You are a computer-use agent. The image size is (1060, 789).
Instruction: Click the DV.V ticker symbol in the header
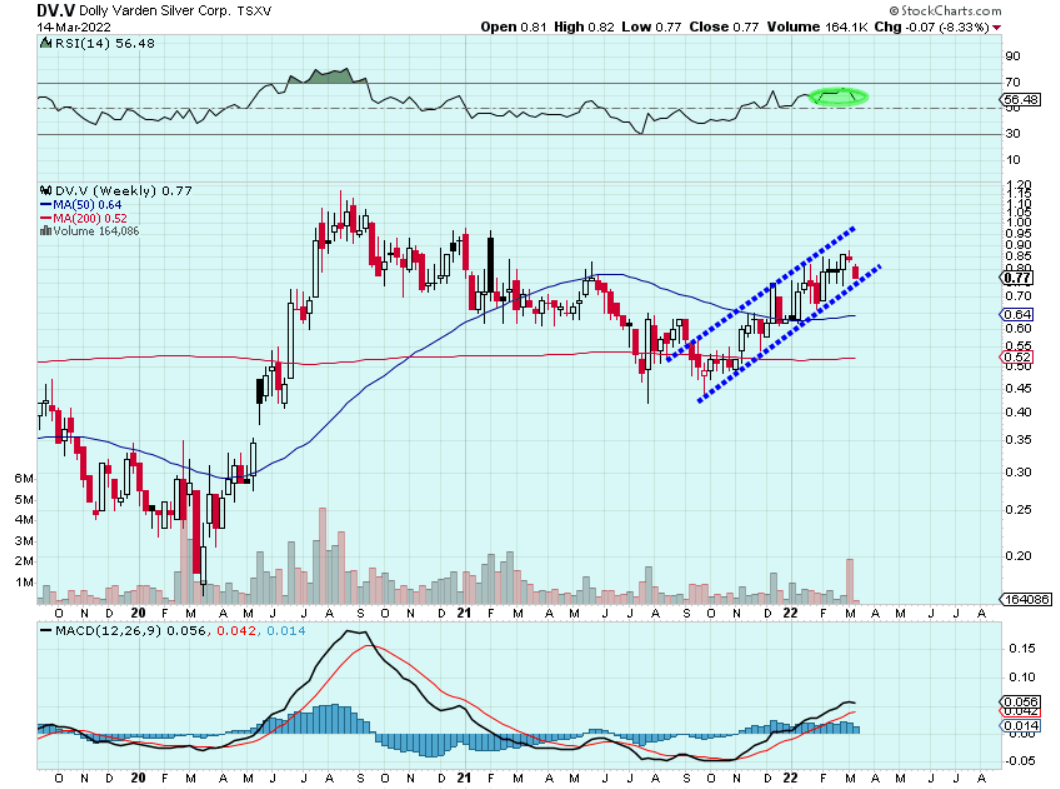[x=55, y=11]
